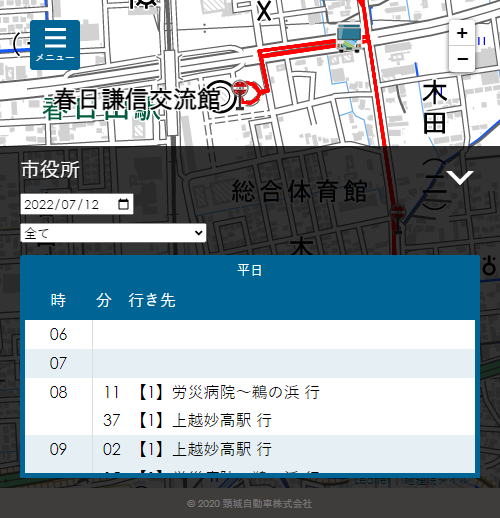
Task: Zoom out with the minus map control
Action: [462, 59]
